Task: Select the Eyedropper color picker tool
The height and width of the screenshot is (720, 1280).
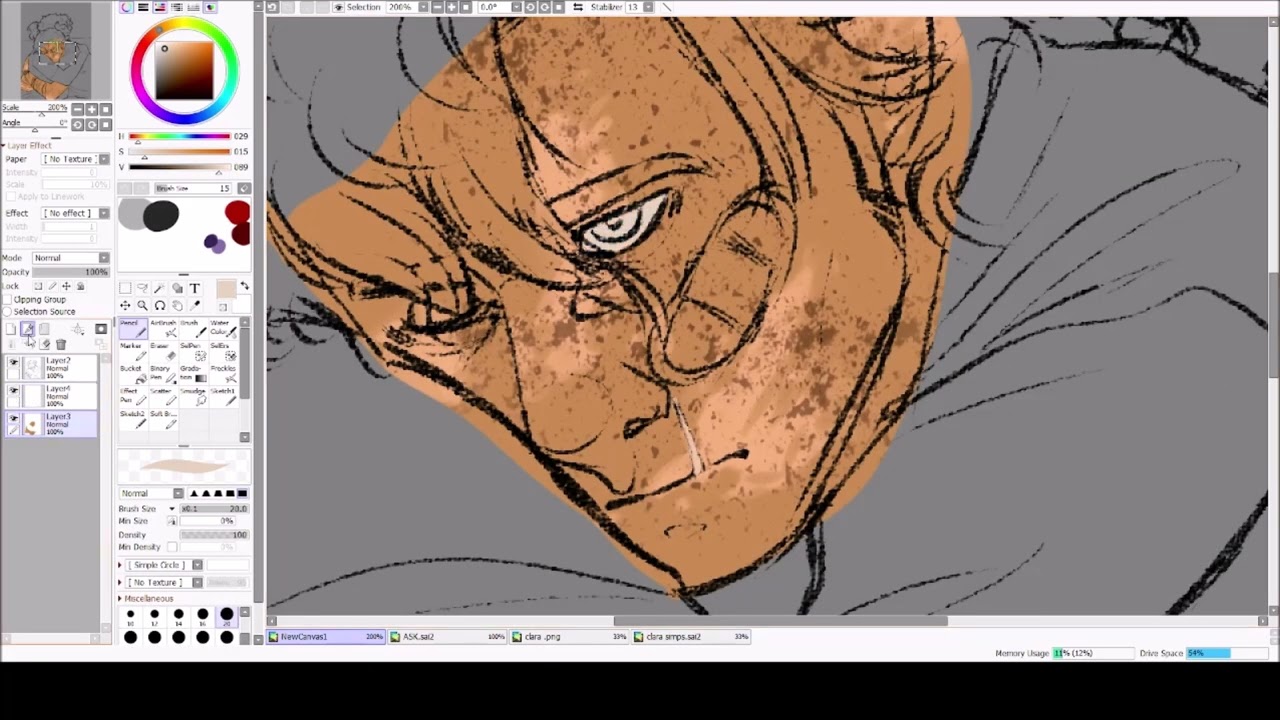Action: (x=195, y=306)
